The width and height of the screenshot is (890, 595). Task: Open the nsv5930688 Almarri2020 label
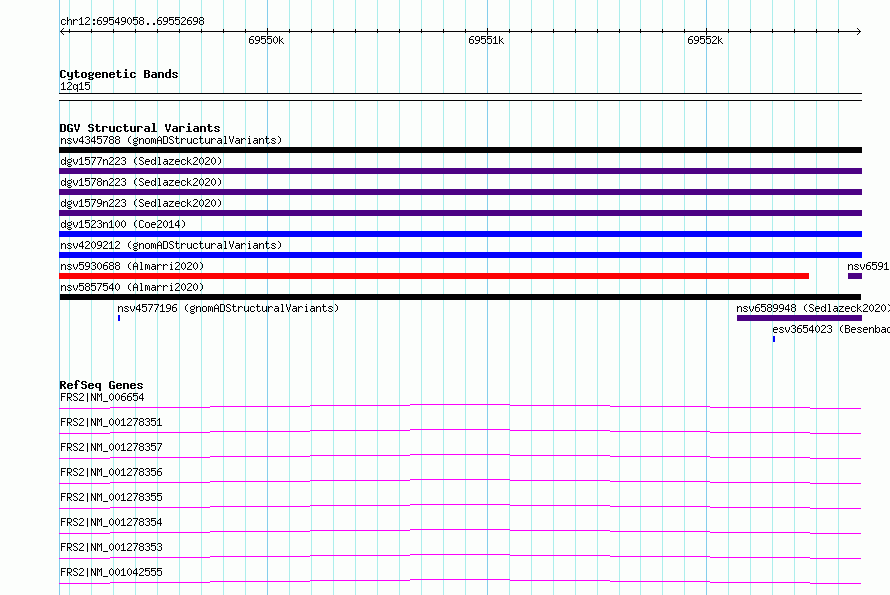(132, 266)
